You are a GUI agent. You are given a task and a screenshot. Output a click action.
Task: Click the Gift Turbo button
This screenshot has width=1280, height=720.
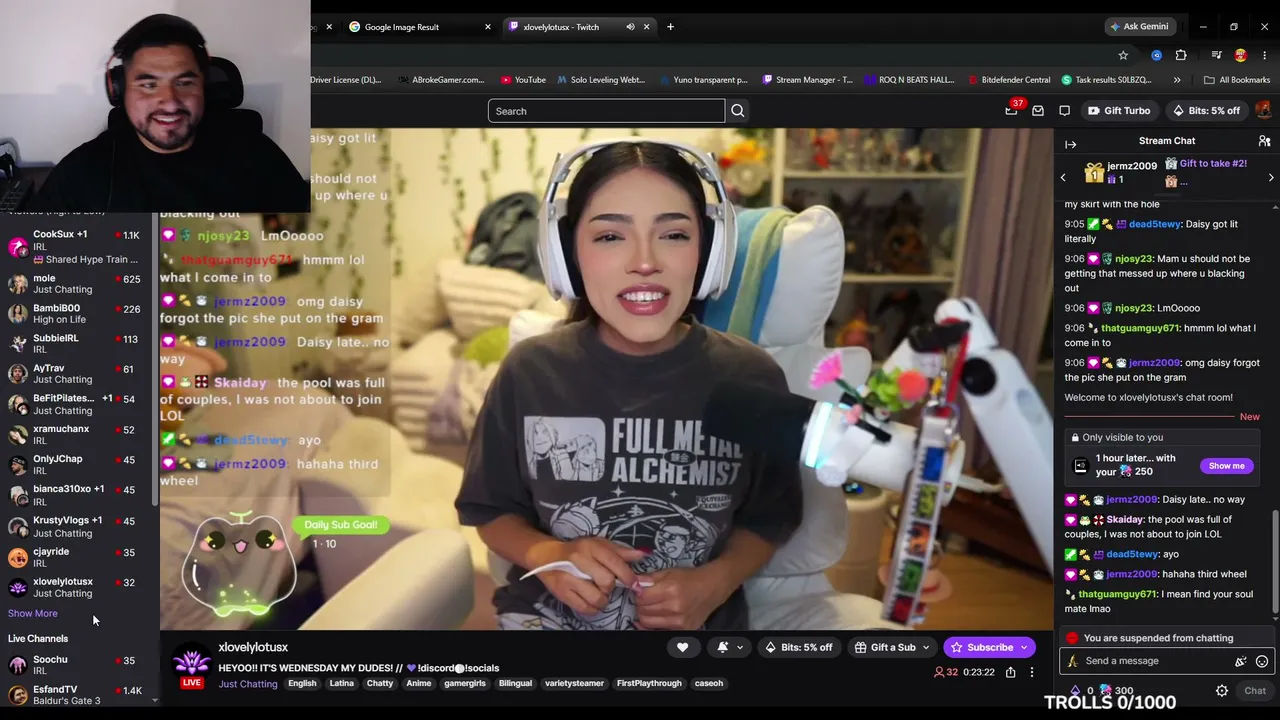coord(1119,111)
